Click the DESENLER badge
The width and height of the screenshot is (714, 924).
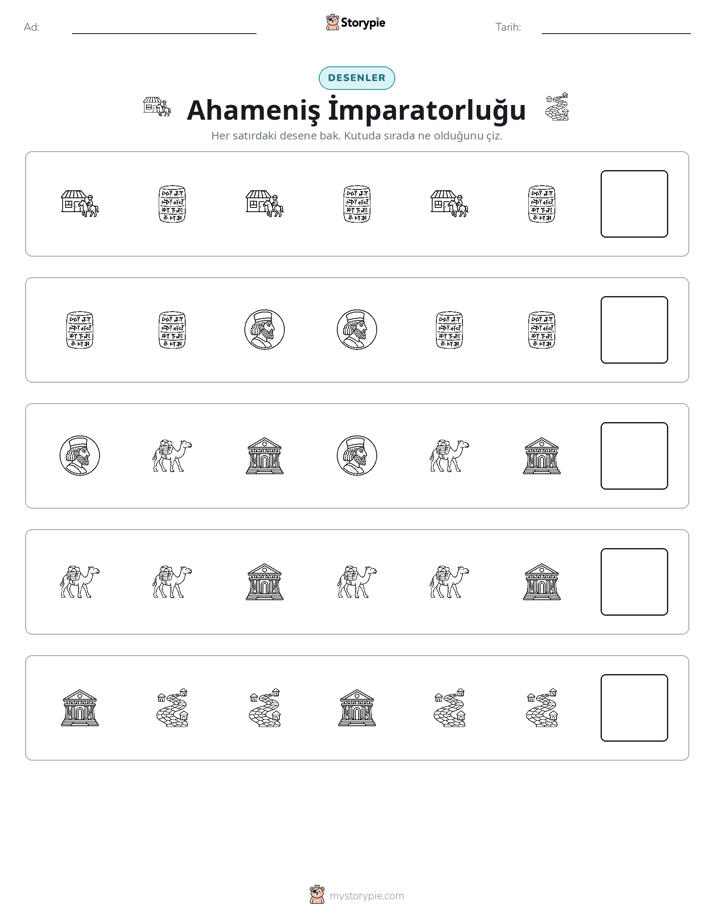click(357, 78)
